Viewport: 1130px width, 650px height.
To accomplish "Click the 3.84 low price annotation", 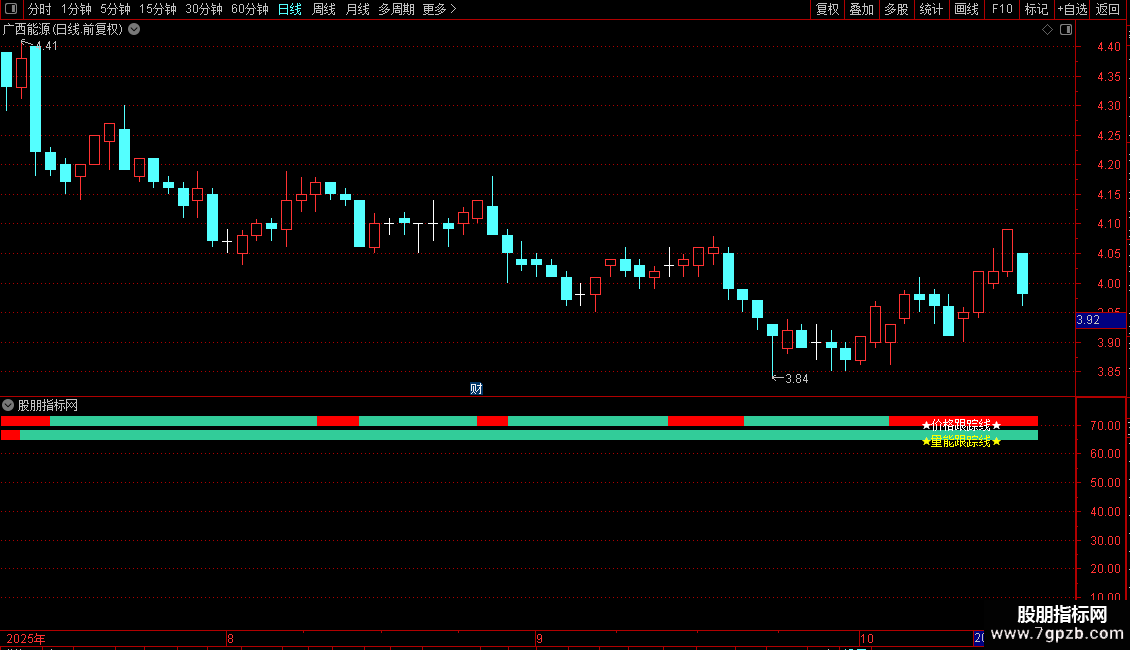I will pos(796,379).
